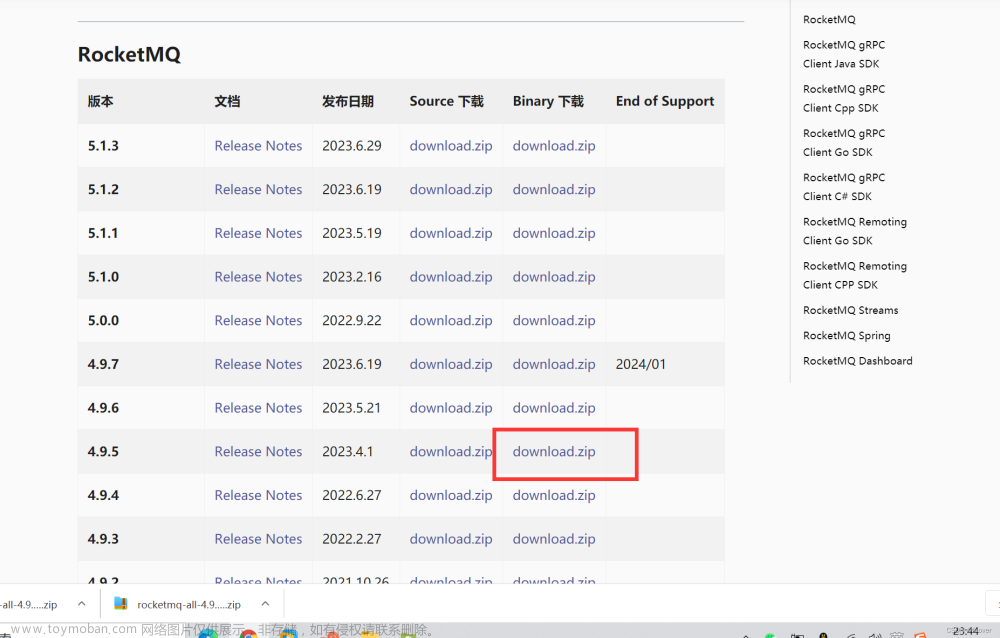
Task: Go to RocketMQ gRPC Client C# SDK
Action: [844, 187]
